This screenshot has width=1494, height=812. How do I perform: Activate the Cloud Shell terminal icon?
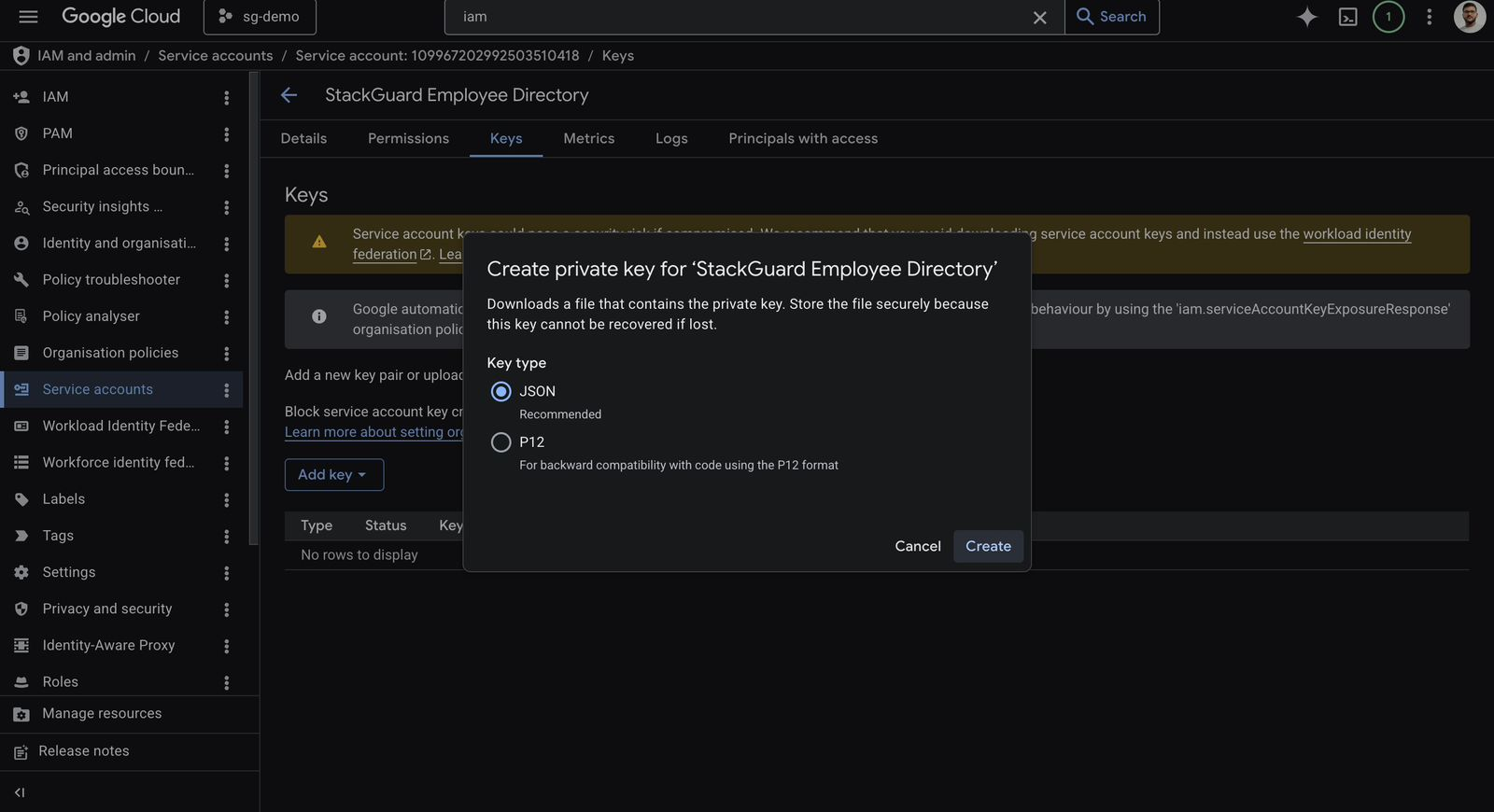pyautogui.click(x=1348, y=17)
